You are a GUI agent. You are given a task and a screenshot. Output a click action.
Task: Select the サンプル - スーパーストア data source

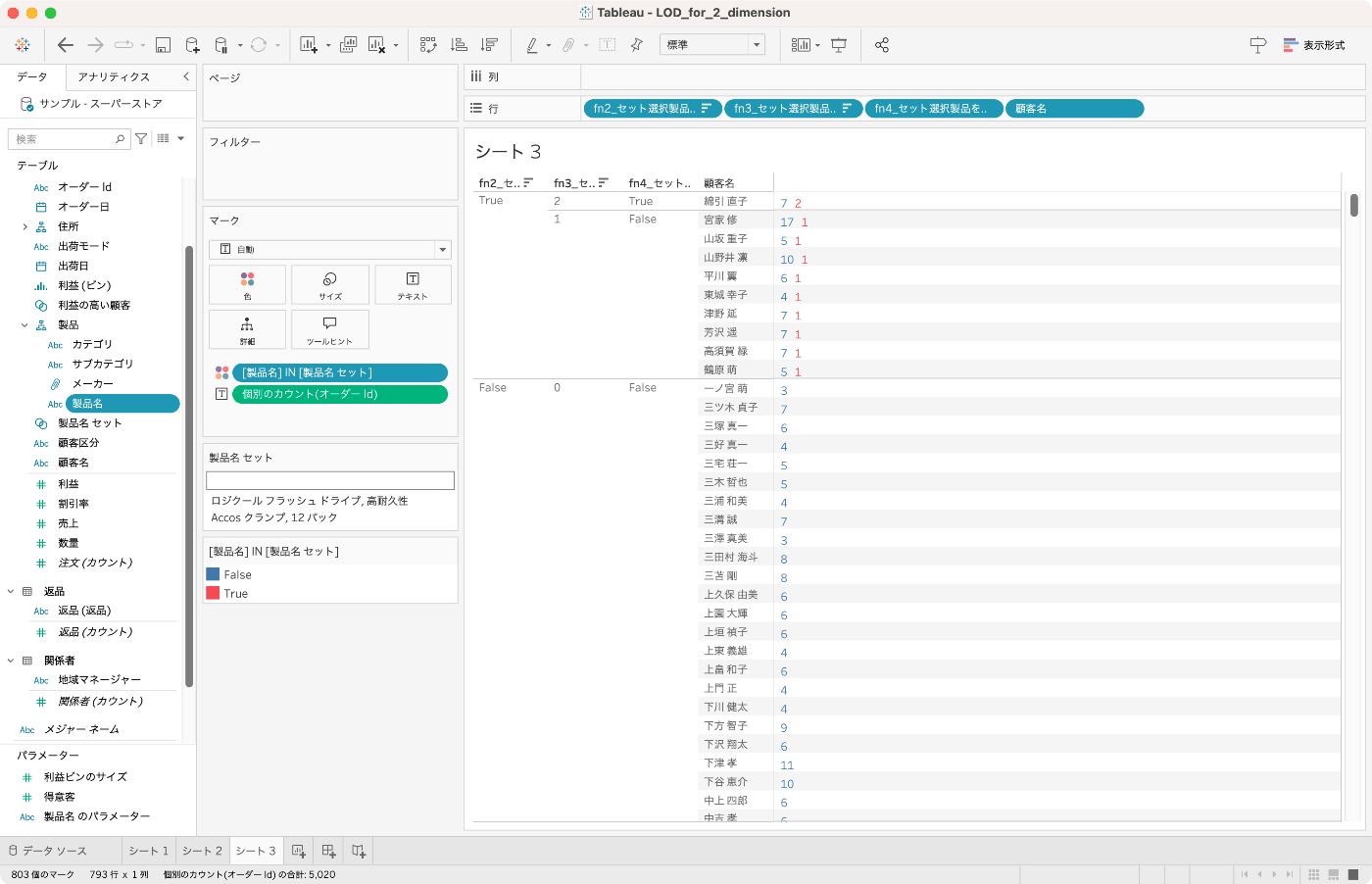pyautogui.click(x=101, y=104)
